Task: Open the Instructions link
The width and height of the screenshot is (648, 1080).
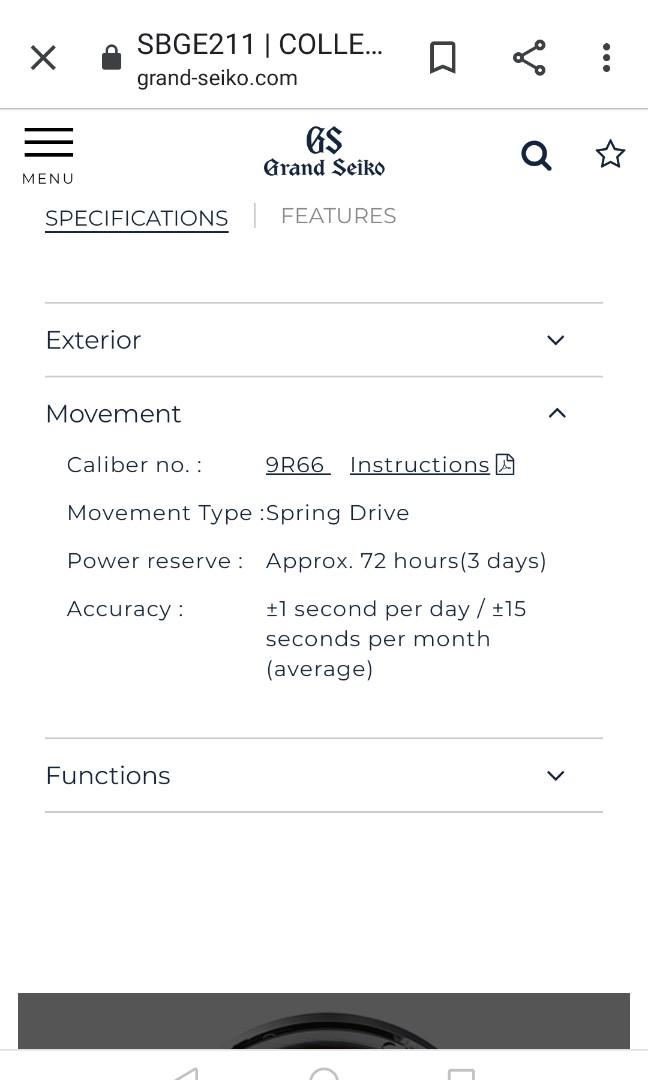Action: 420,465
